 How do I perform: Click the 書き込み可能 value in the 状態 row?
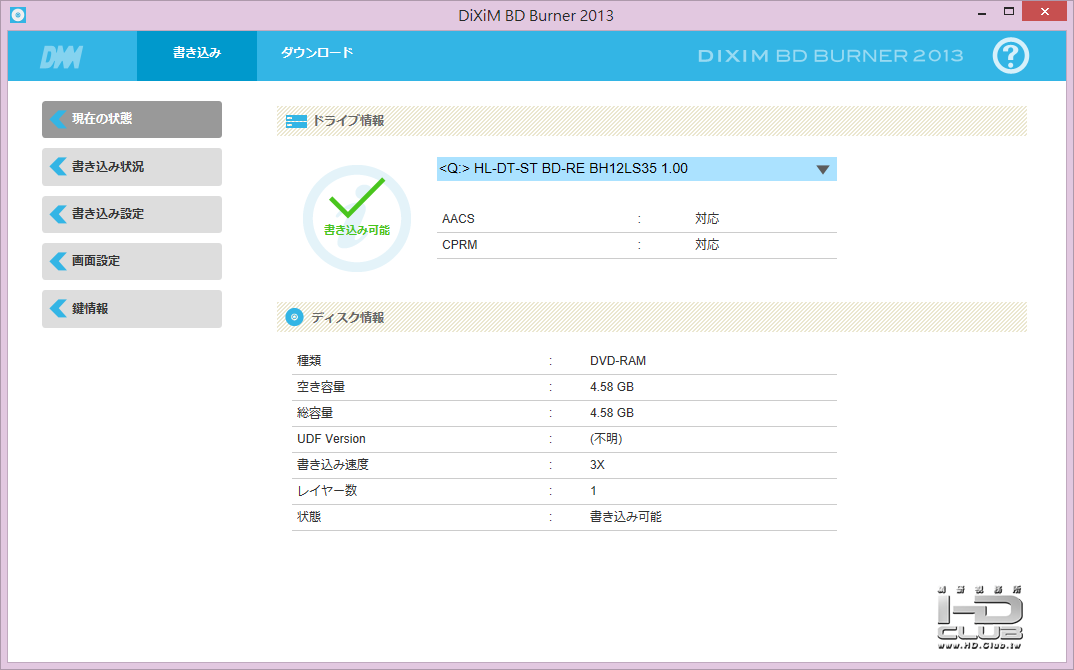626,517
